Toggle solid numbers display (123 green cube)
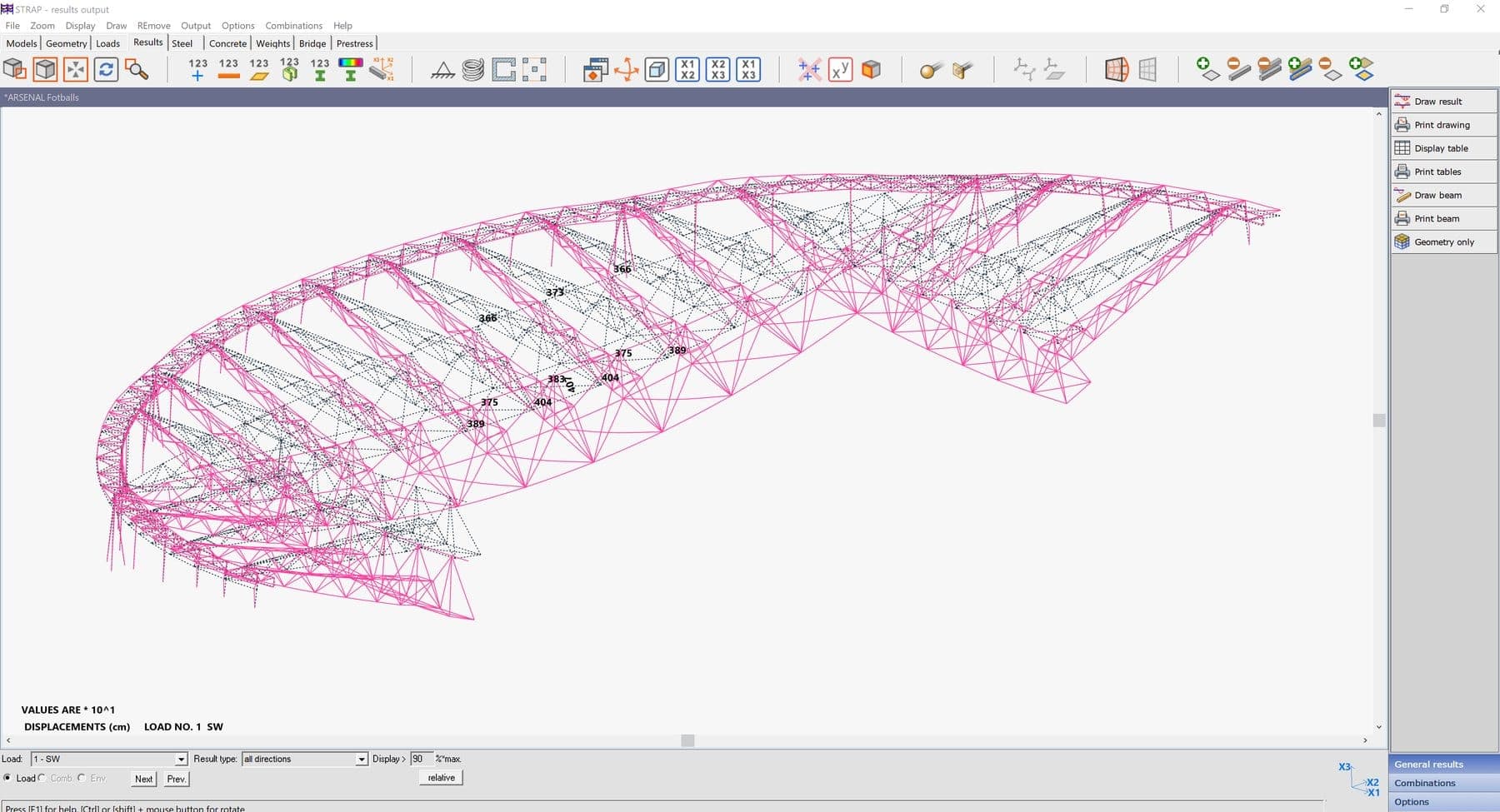Screen dimensions: 1500x812 click(289, 69)
